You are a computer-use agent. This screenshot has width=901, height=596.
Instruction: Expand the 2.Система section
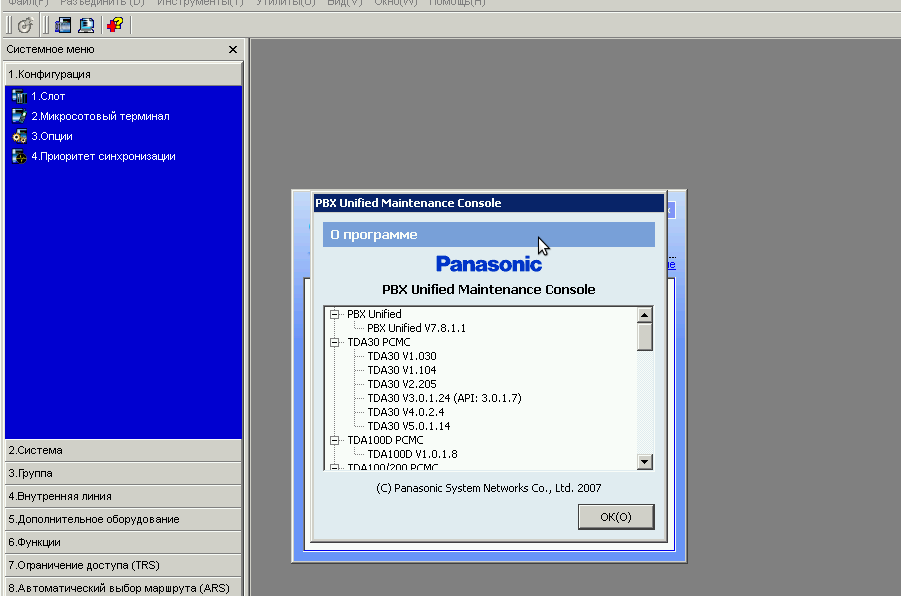click(124, 451)
